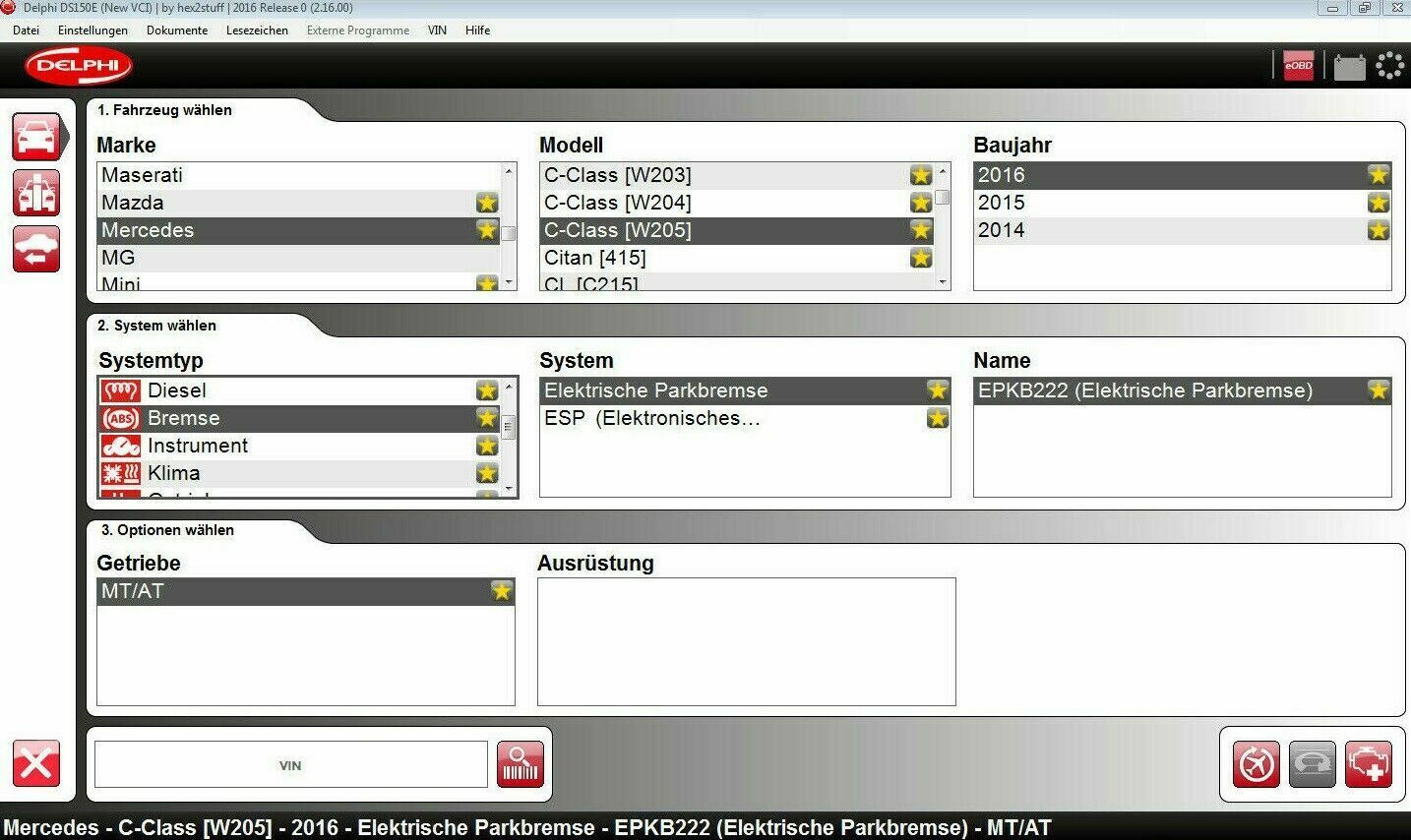This screenshot has width=1411, height=840.
Task: Toggle favorite star for Elektrische Parkbremse system
Action: coord(938,390)
